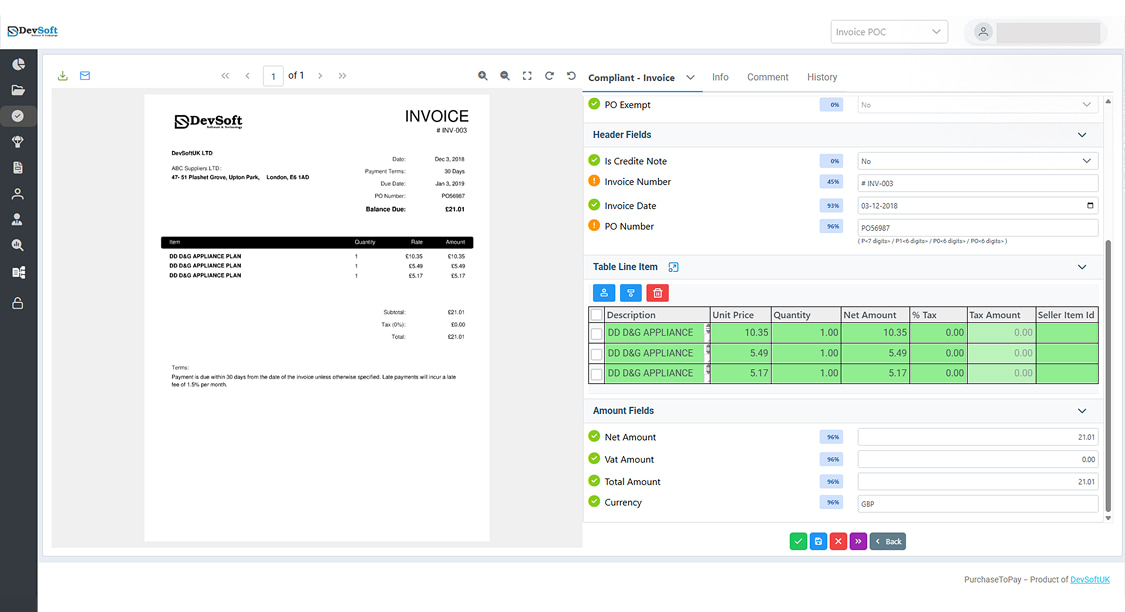Viewport: 1125px width, 612px height.
Task: Open the DevSoftUK footer link
Action: click(1090, 580)
